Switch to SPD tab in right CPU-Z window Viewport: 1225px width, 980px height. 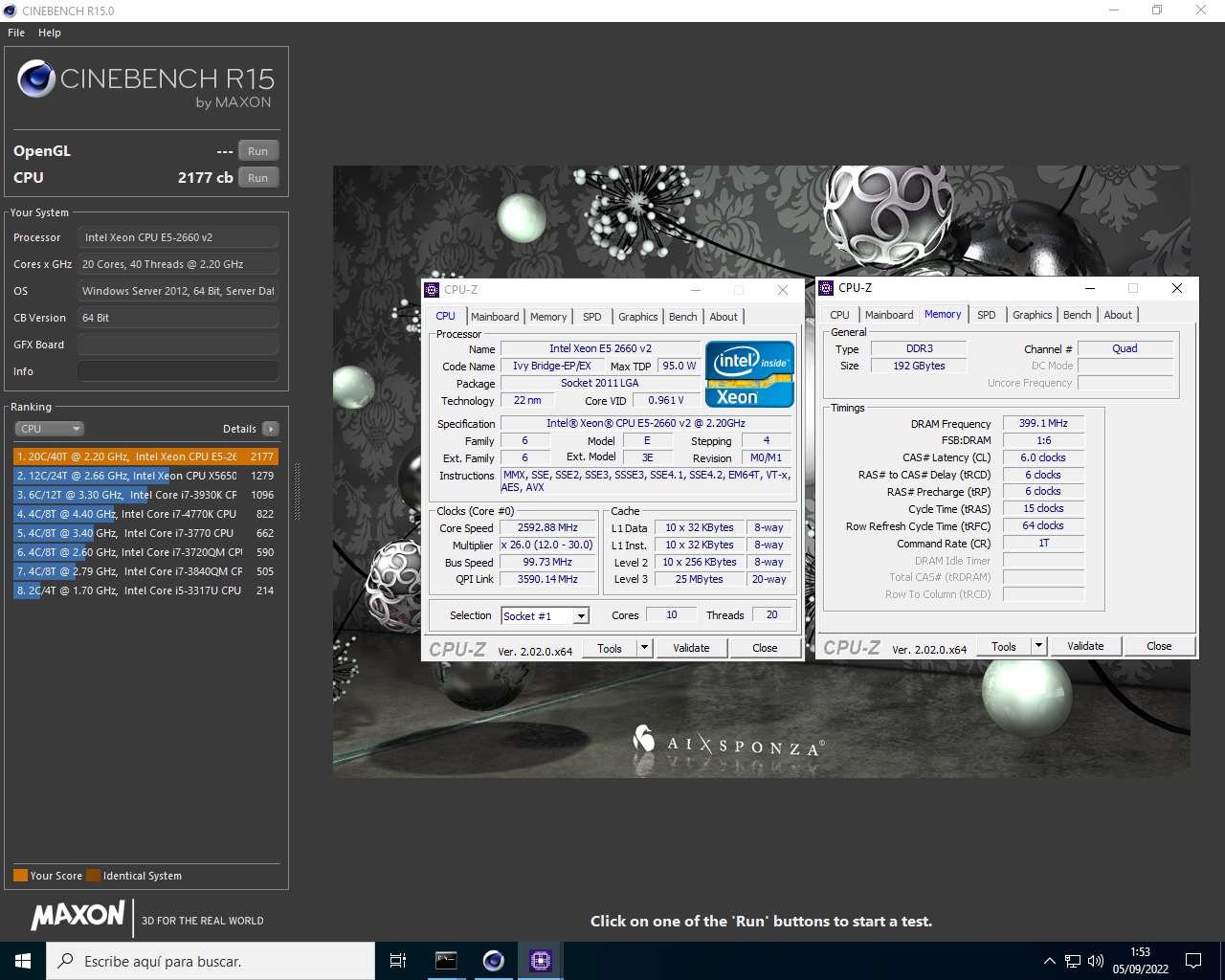point(987,315)
